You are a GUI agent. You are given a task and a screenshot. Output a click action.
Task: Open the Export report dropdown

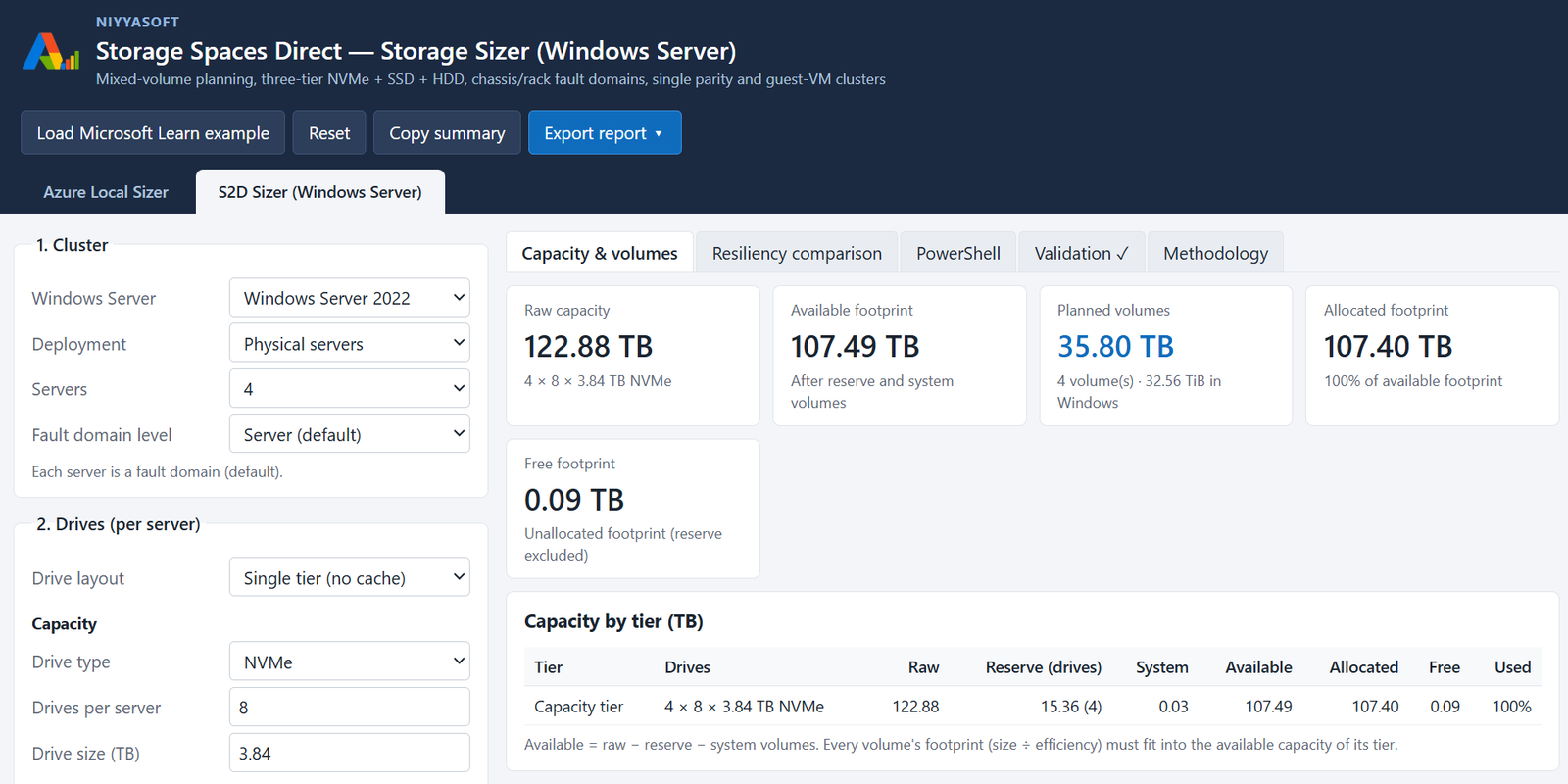pyautogui.click(x=605, y=132)
